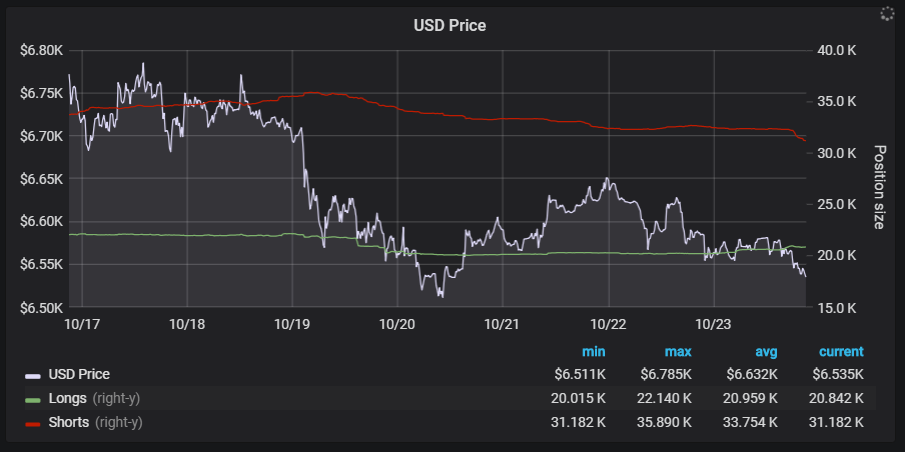This screenshot has height=452, width=905.
Task: Click the Shorts series red color swatch
Action: coord(33,423)
